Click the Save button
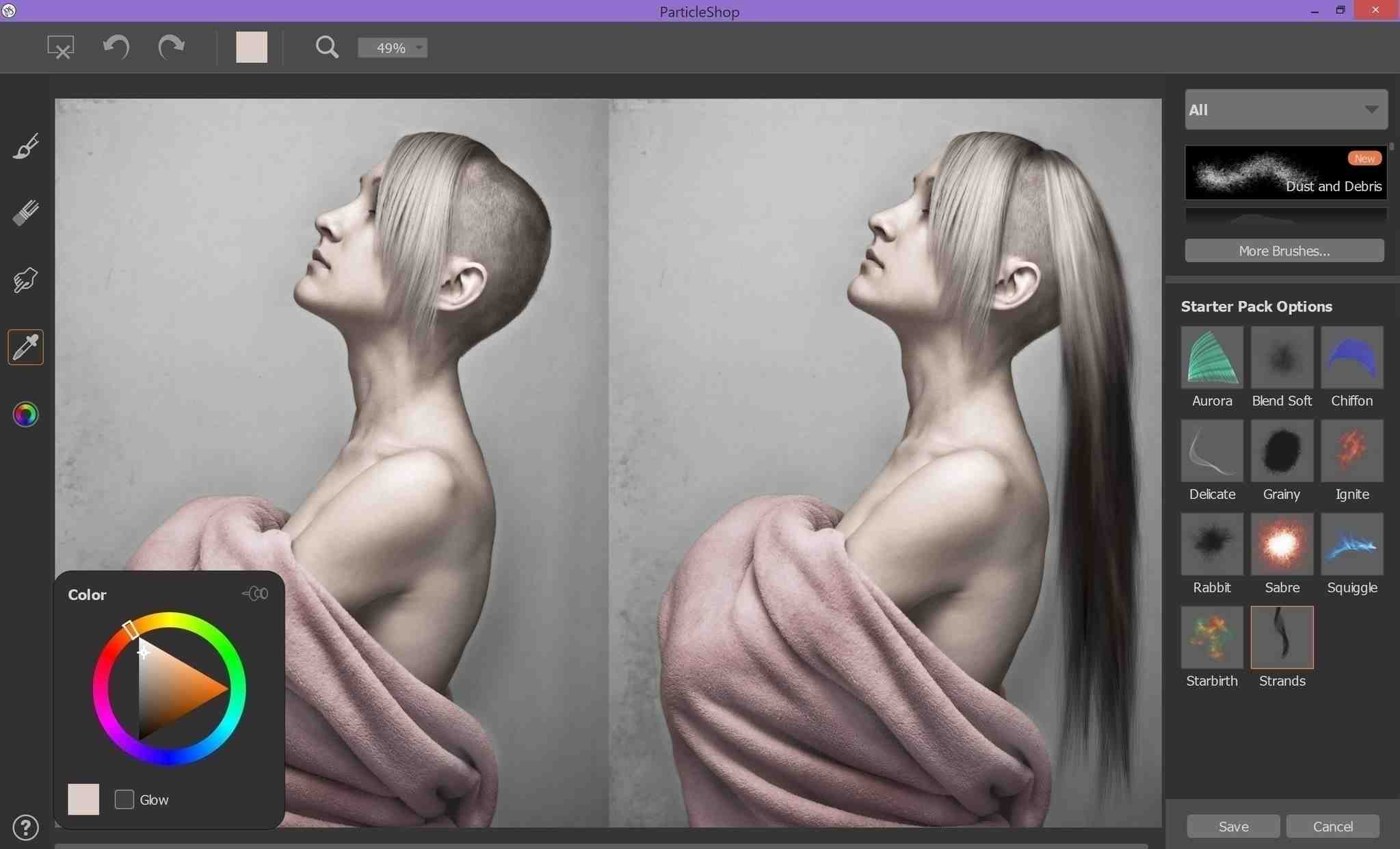Screen dimensions: 1400x849 (1233, 826)
